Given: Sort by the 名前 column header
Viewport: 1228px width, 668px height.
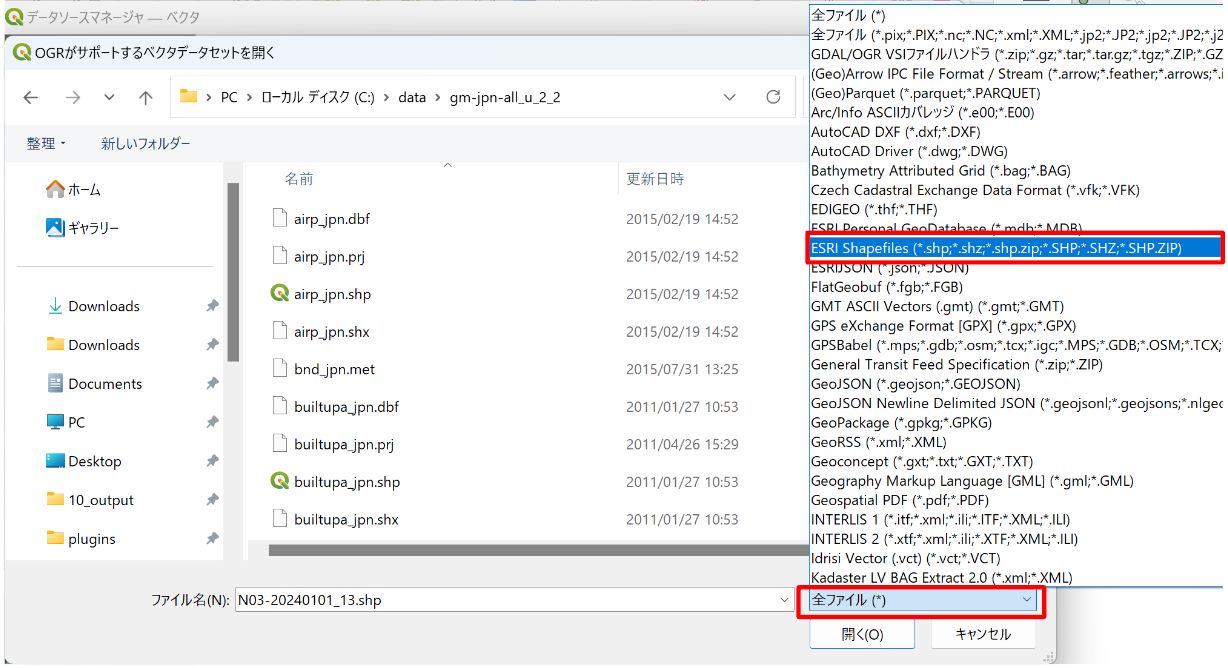Looking at the screenshot, I should (x=299, y=179).
